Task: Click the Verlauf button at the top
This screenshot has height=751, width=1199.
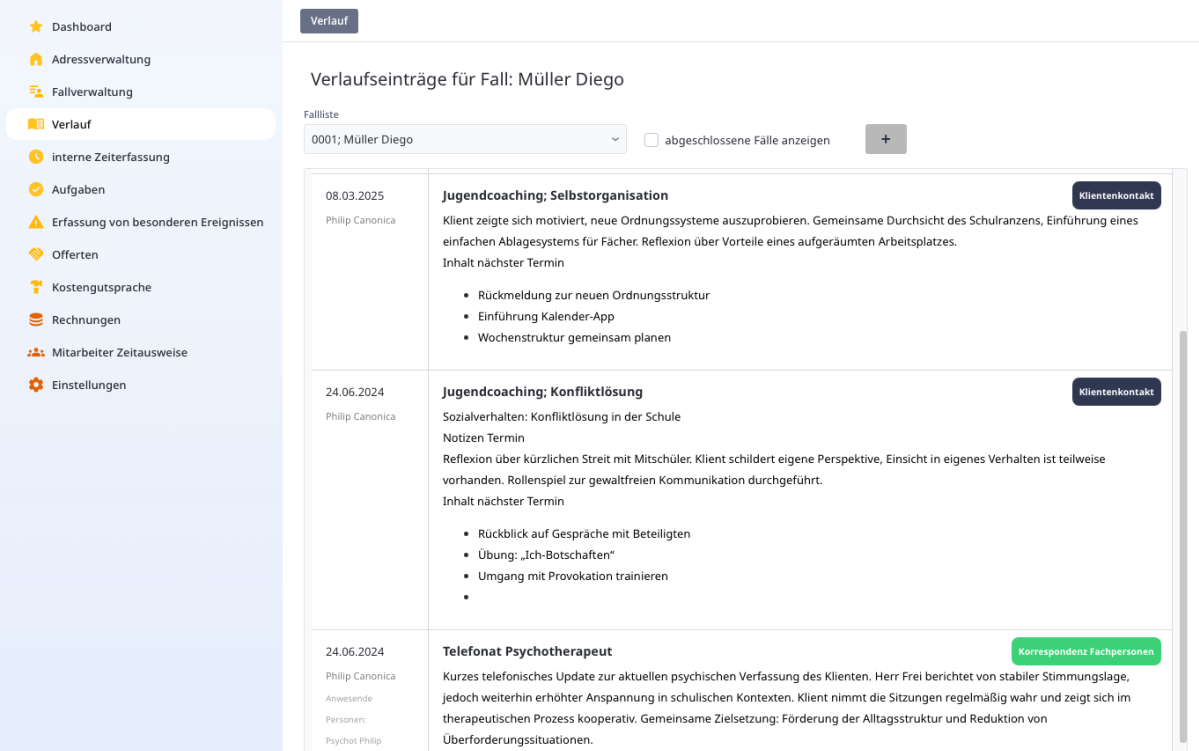Action: pyautogui.click(x=329, y=21)
